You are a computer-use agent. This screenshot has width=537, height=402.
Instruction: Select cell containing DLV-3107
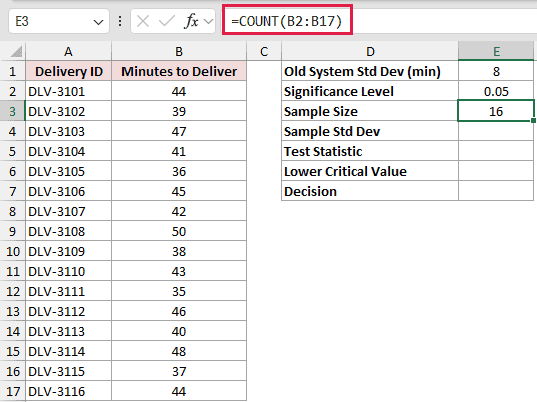[x=68, y=211]
